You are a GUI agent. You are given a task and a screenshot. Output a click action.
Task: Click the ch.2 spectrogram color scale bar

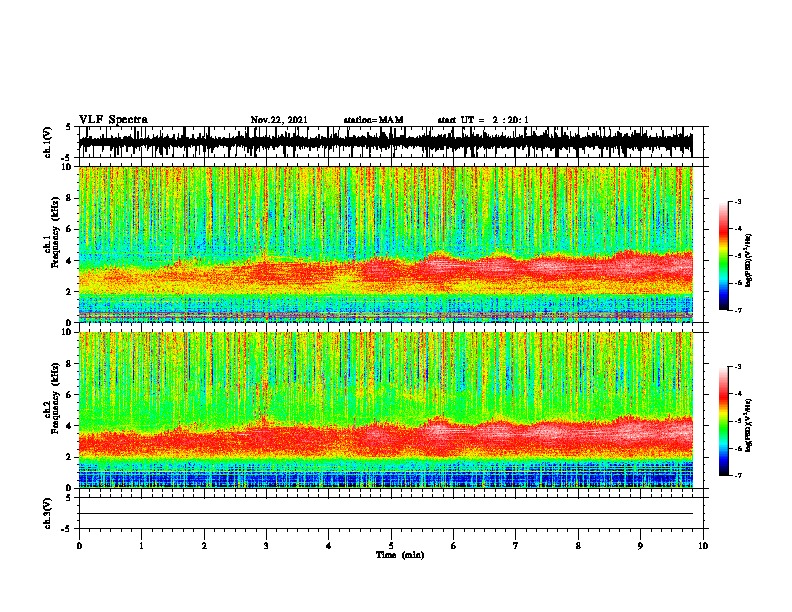click(723, 421)
